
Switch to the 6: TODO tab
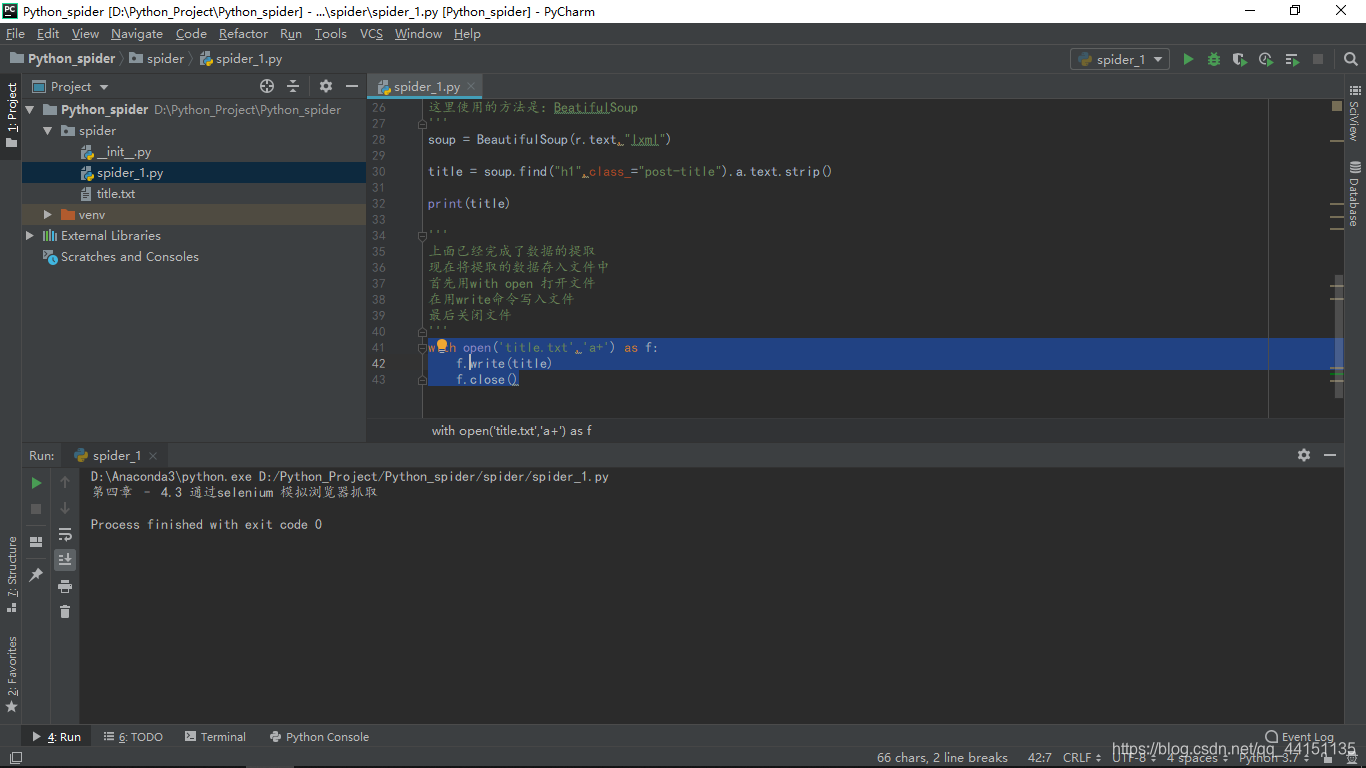pos(134,737)
